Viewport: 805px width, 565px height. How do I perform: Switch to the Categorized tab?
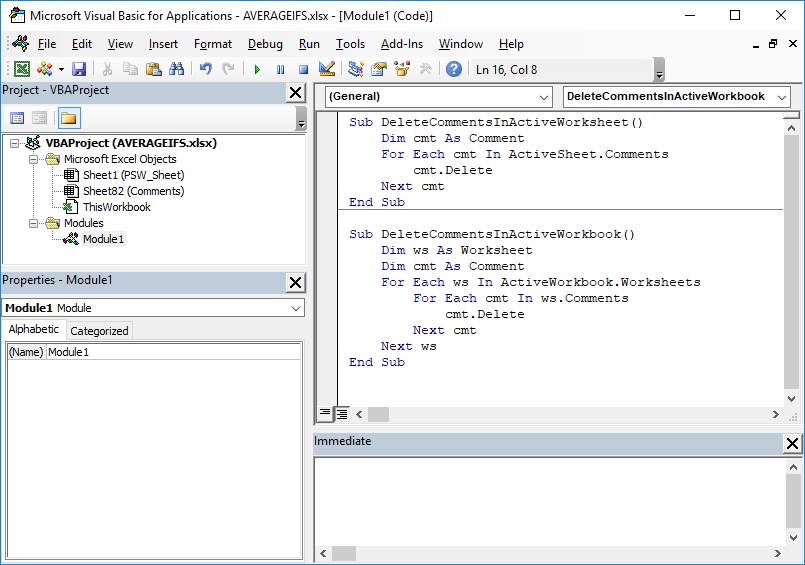coord(99,331)
